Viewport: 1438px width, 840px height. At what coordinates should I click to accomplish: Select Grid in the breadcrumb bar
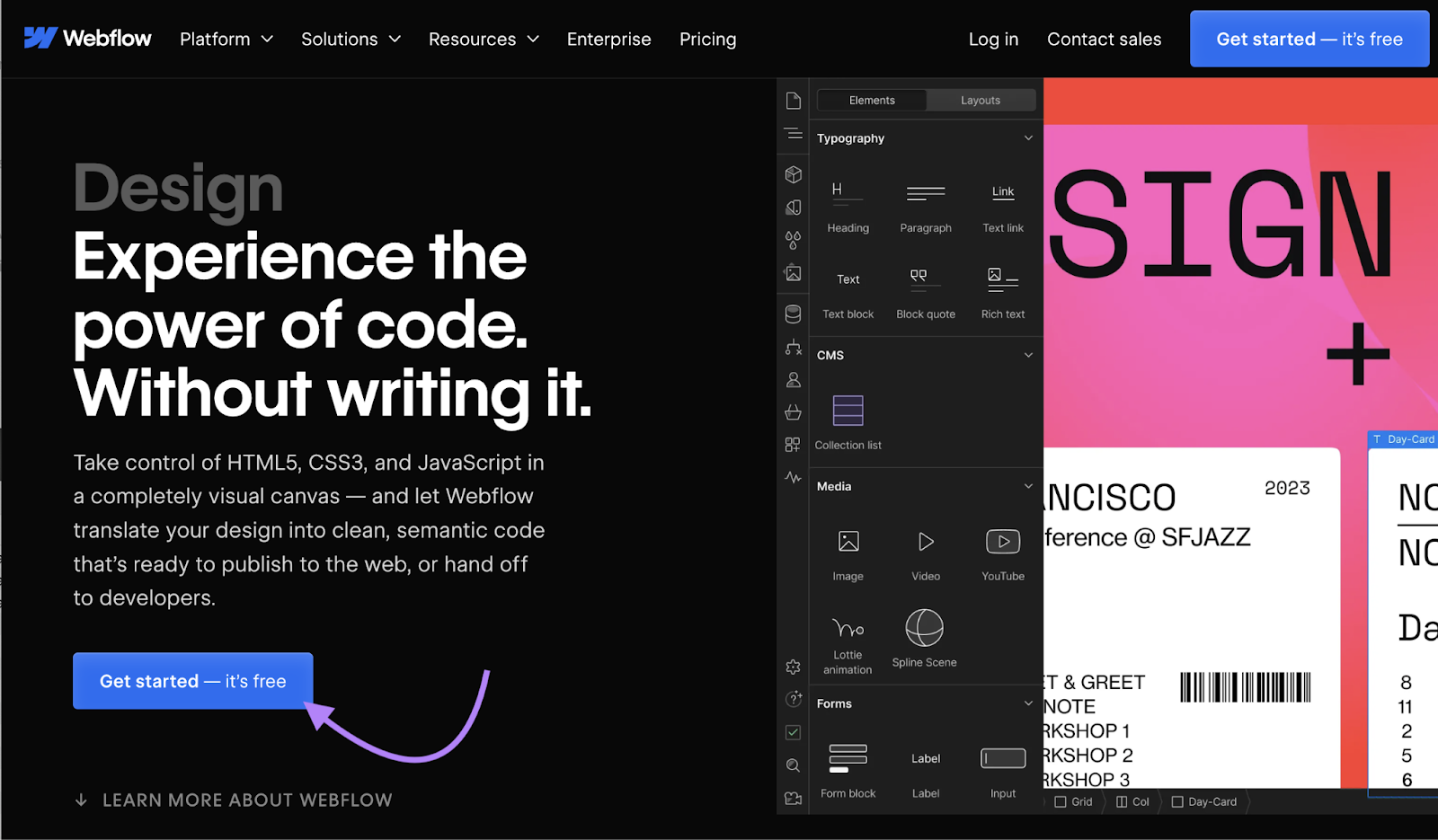pyautogui.click(x=1074, y=801)
